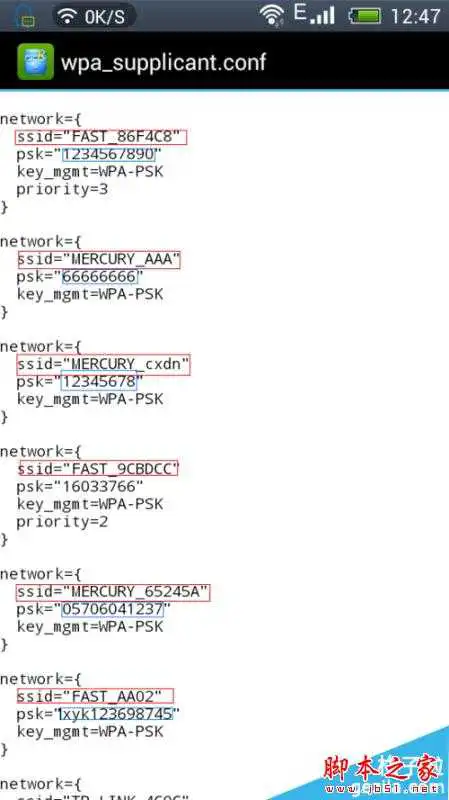Tap the mobile network signal bars
The image size is (449, 800).
click(314, 14)
